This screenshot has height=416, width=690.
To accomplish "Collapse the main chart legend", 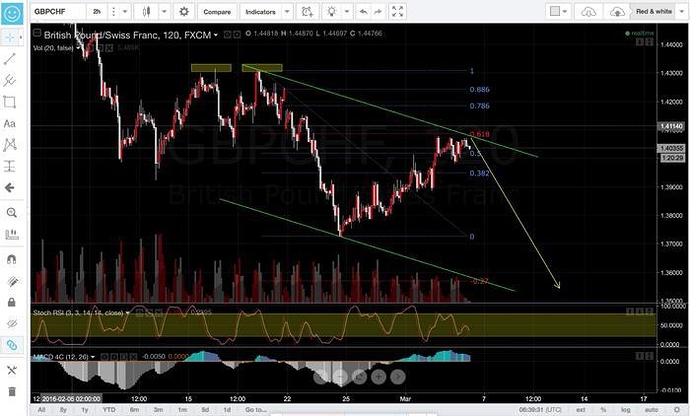I will 37,33.
